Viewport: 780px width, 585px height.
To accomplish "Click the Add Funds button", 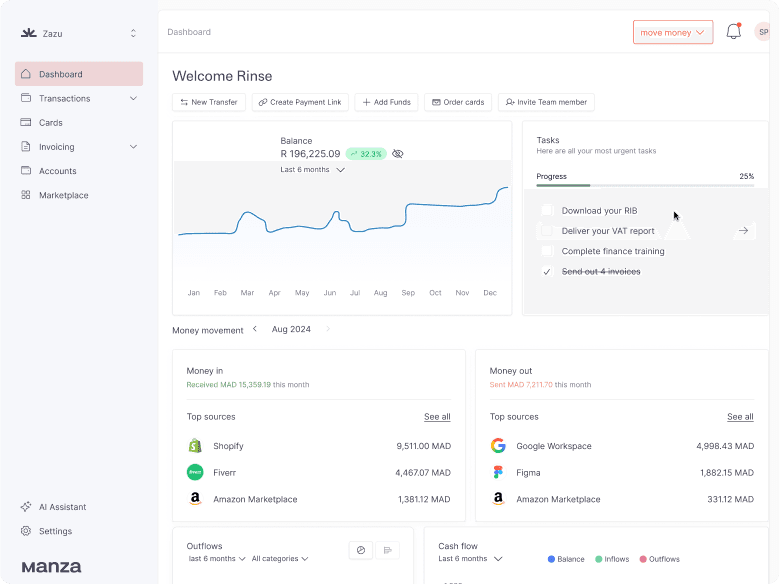I will point(387,102).
